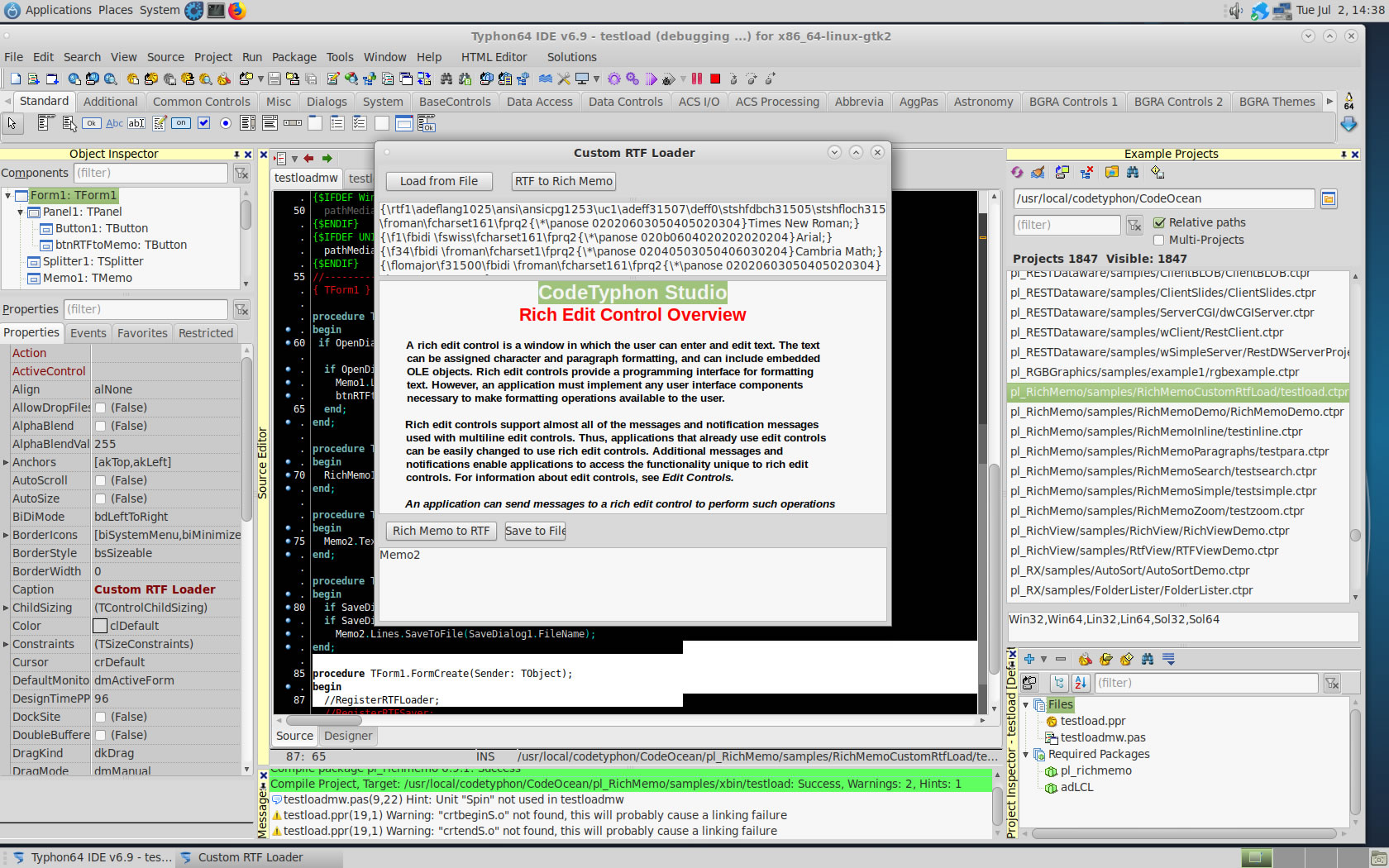Select the arrow selection pointer in palette
The width and height of the screenshot is (1389, 868).
(12, 123)
